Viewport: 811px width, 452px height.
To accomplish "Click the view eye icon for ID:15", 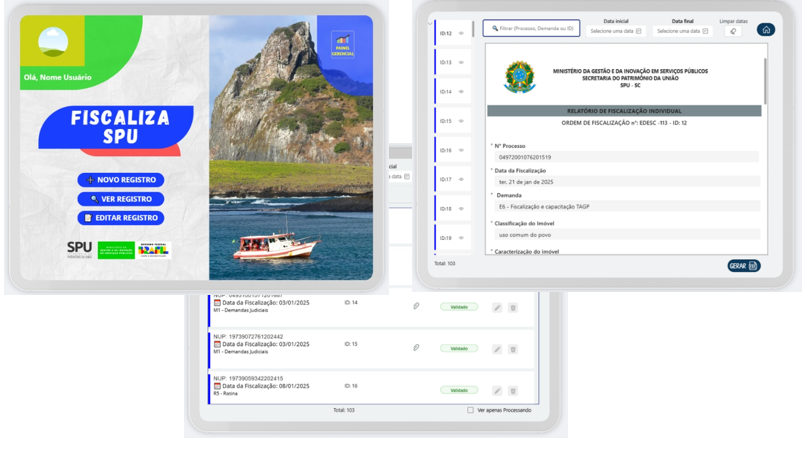I will point(461,121).
